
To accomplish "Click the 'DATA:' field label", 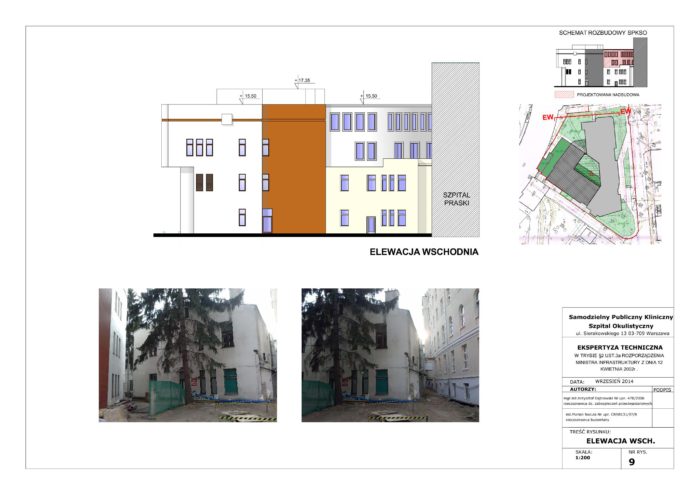I will click(577, 382).
